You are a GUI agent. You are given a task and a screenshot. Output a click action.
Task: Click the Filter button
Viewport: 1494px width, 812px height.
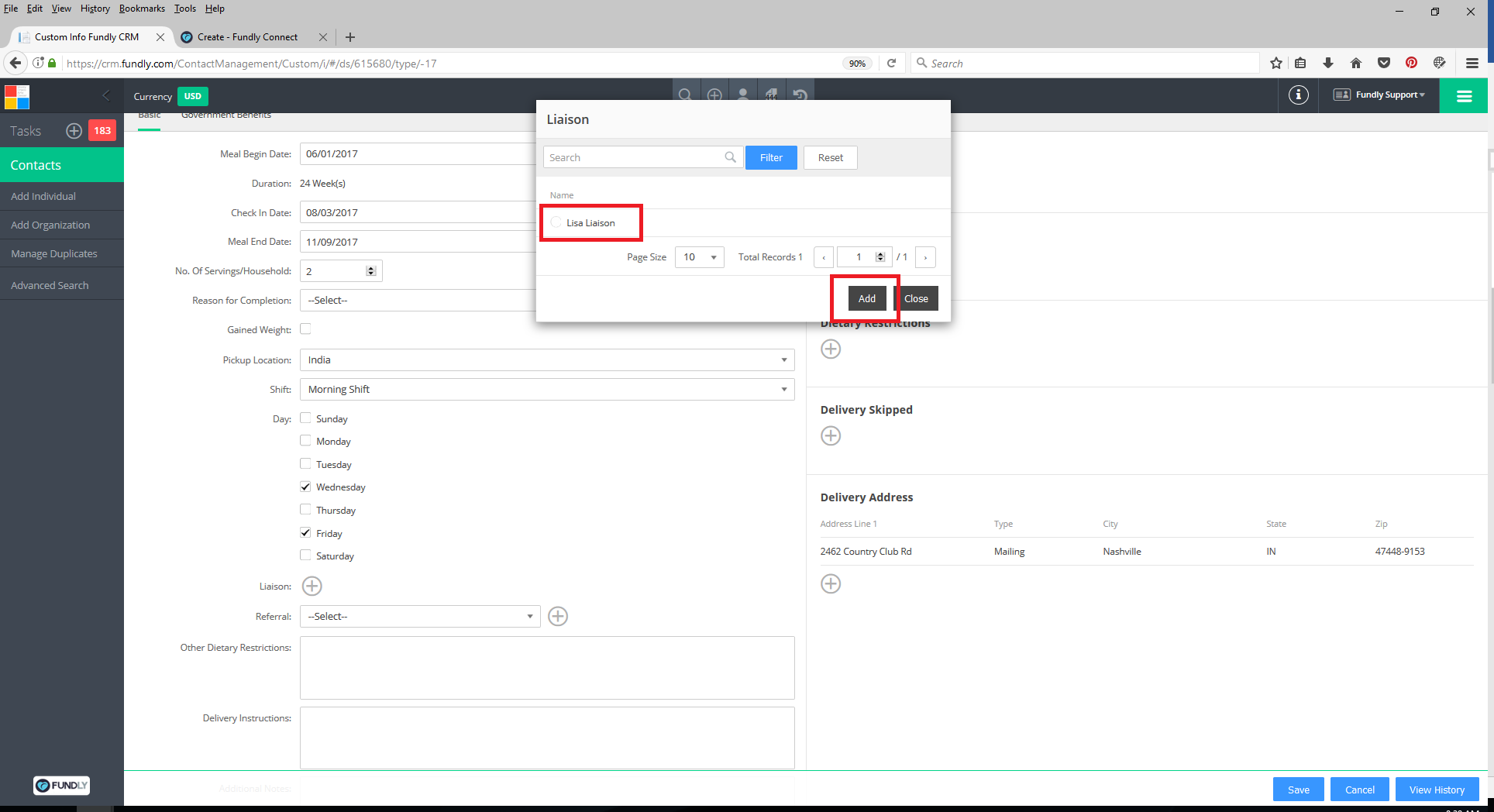point(771,158)
